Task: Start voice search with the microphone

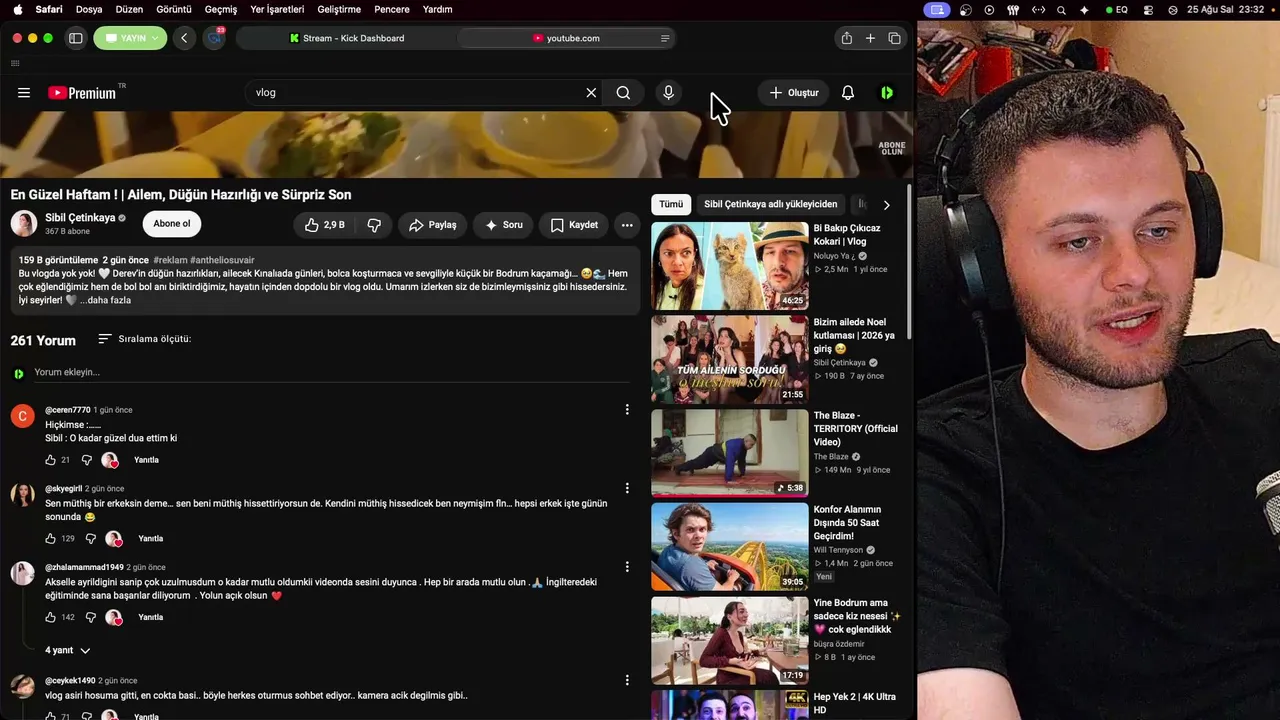Action: click(669, 93)
